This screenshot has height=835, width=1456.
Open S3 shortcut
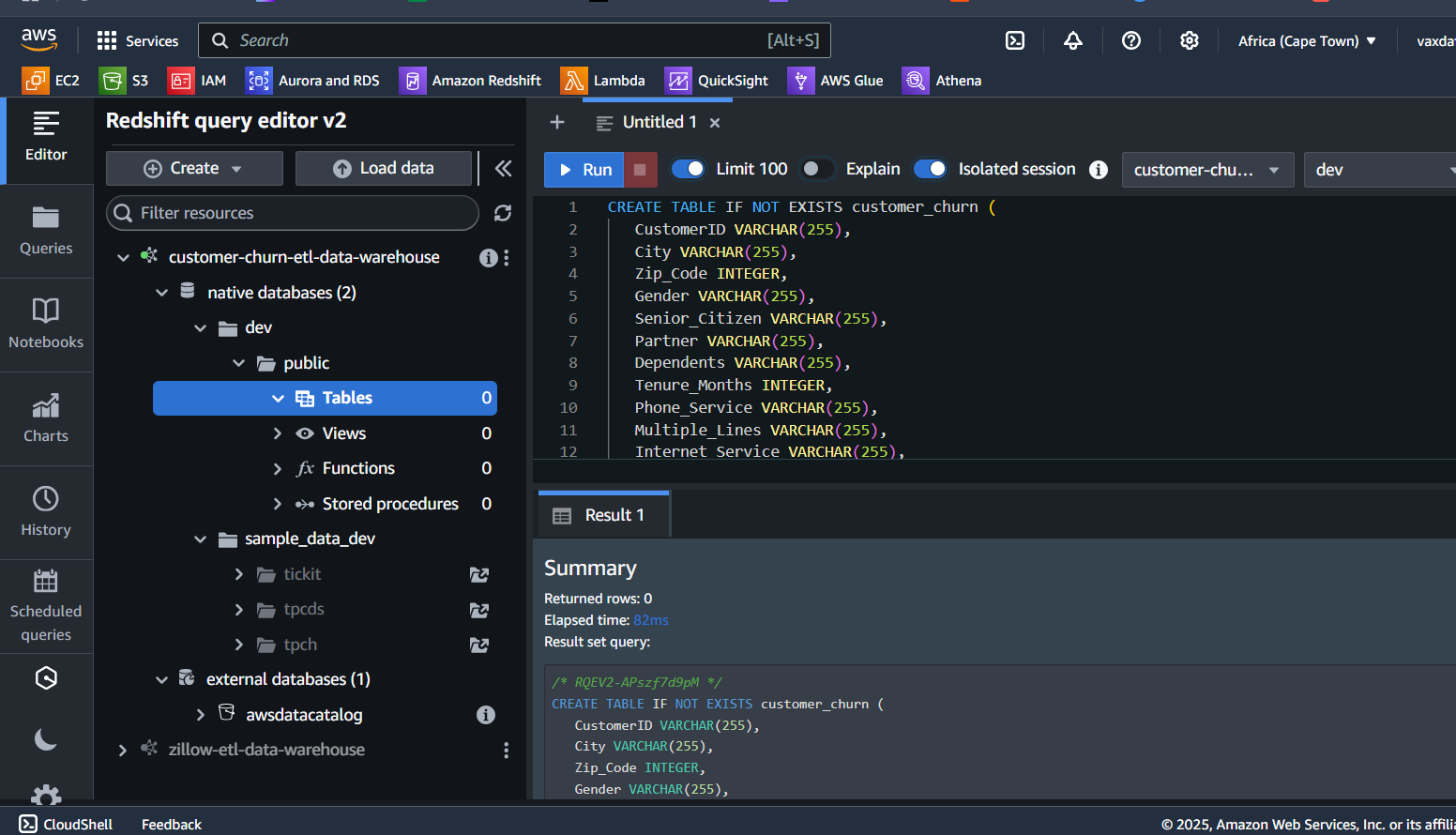(125, 81)
